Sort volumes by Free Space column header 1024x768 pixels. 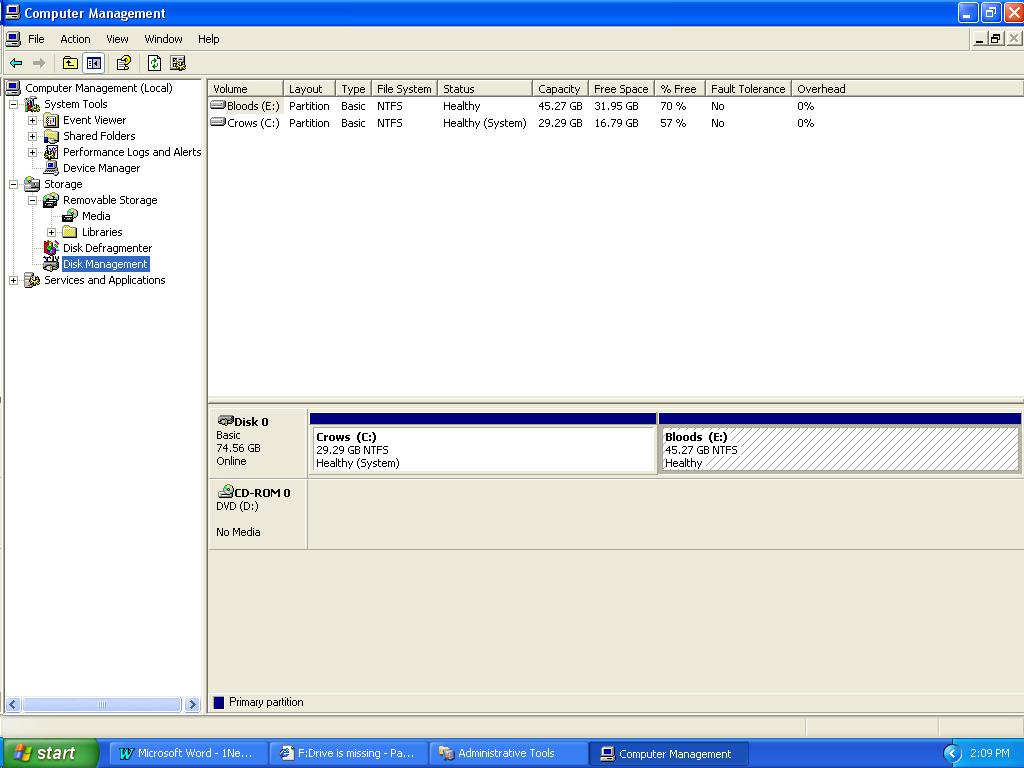tap(620, 89)
